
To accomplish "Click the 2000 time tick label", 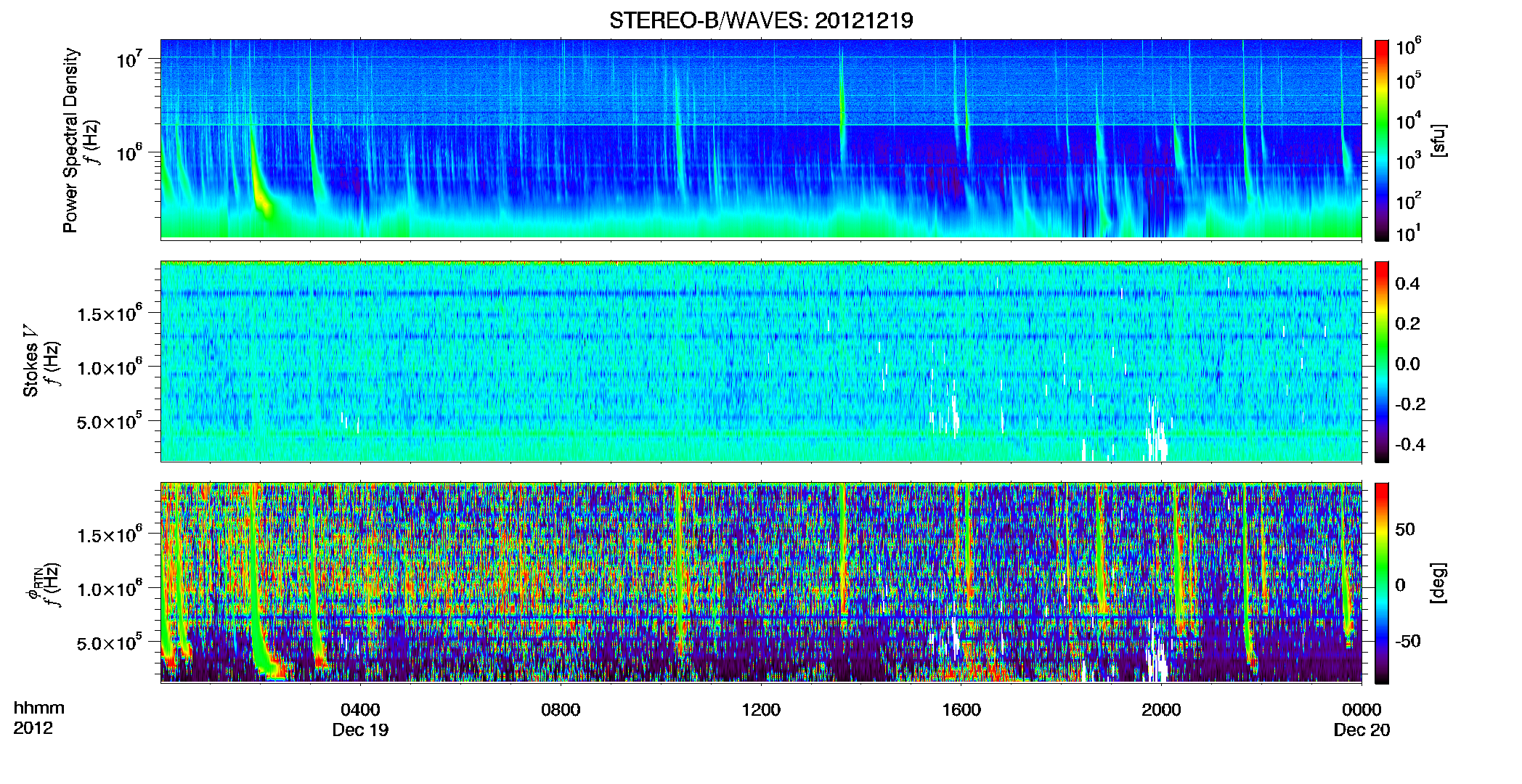I will click(x=1161, y=710).
